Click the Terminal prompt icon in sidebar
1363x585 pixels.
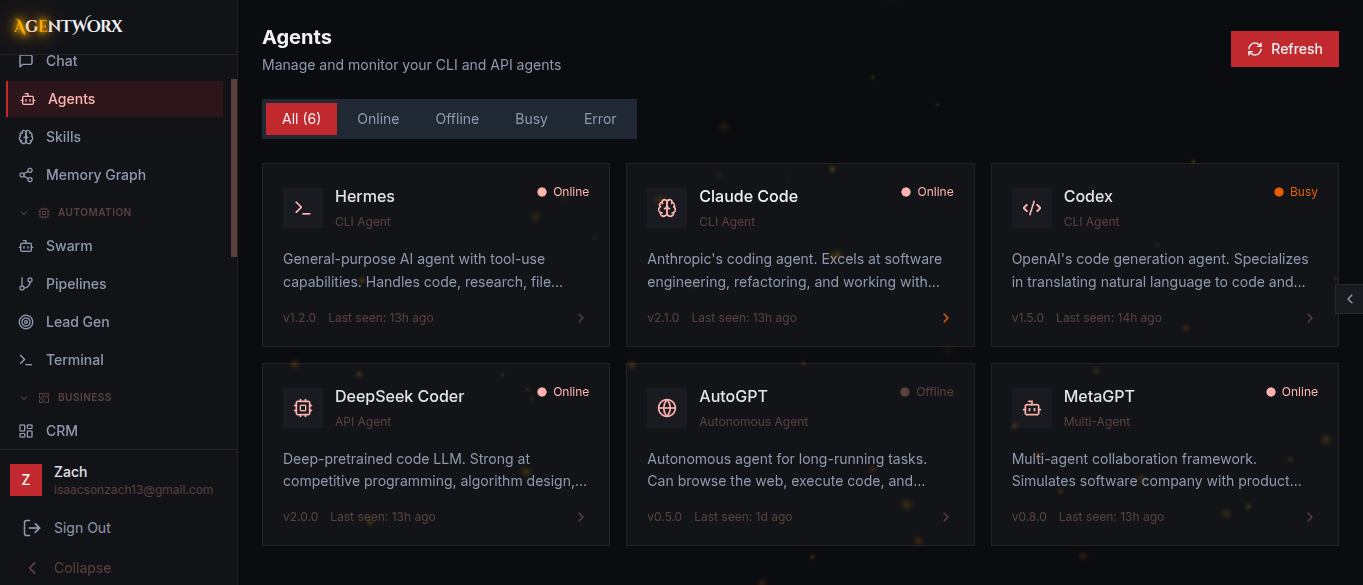click(26, 360)
